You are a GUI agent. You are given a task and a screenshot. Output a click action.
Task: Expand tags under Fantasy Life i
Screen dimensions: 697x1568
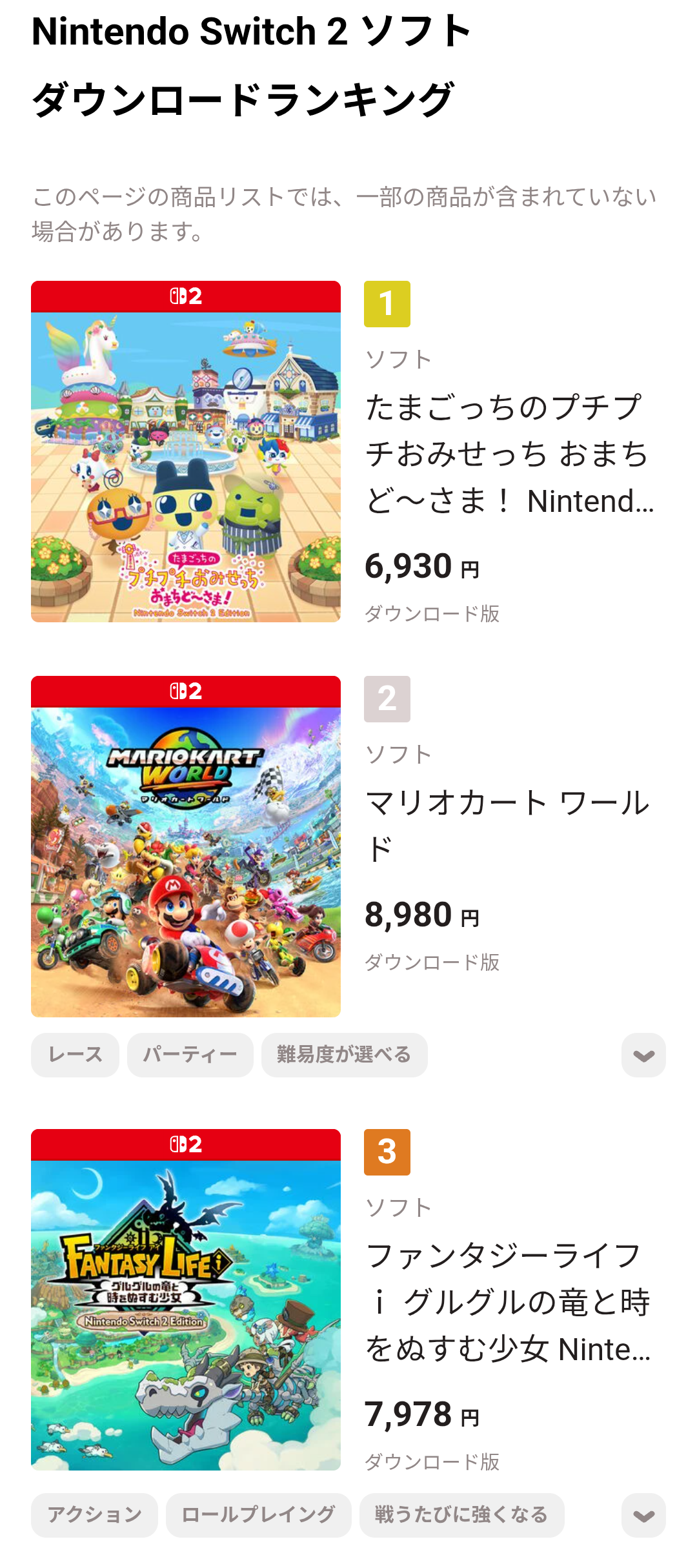pos(643,1515)
